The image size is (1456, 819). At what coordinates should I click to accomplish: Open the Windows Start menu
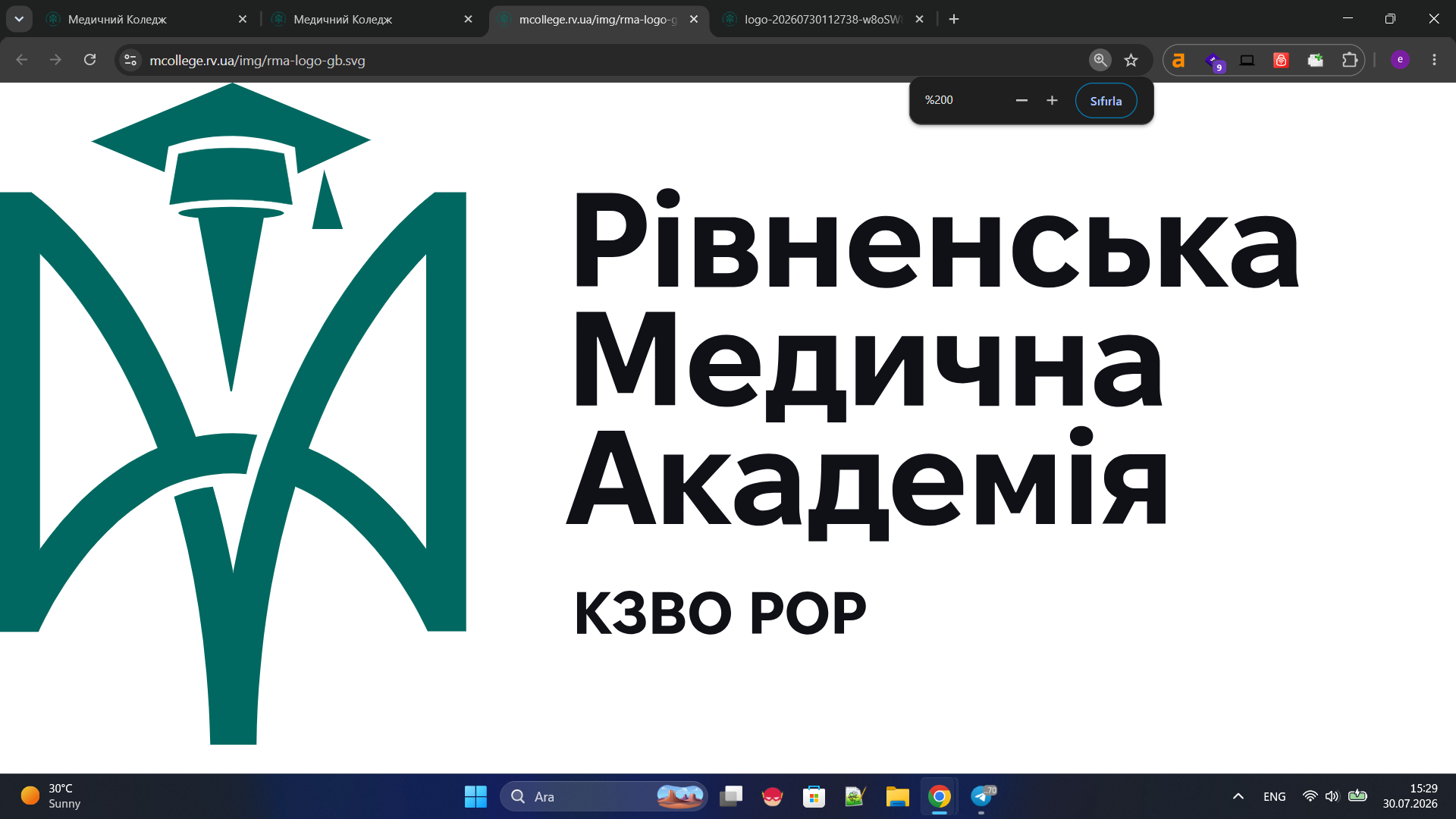475,796
